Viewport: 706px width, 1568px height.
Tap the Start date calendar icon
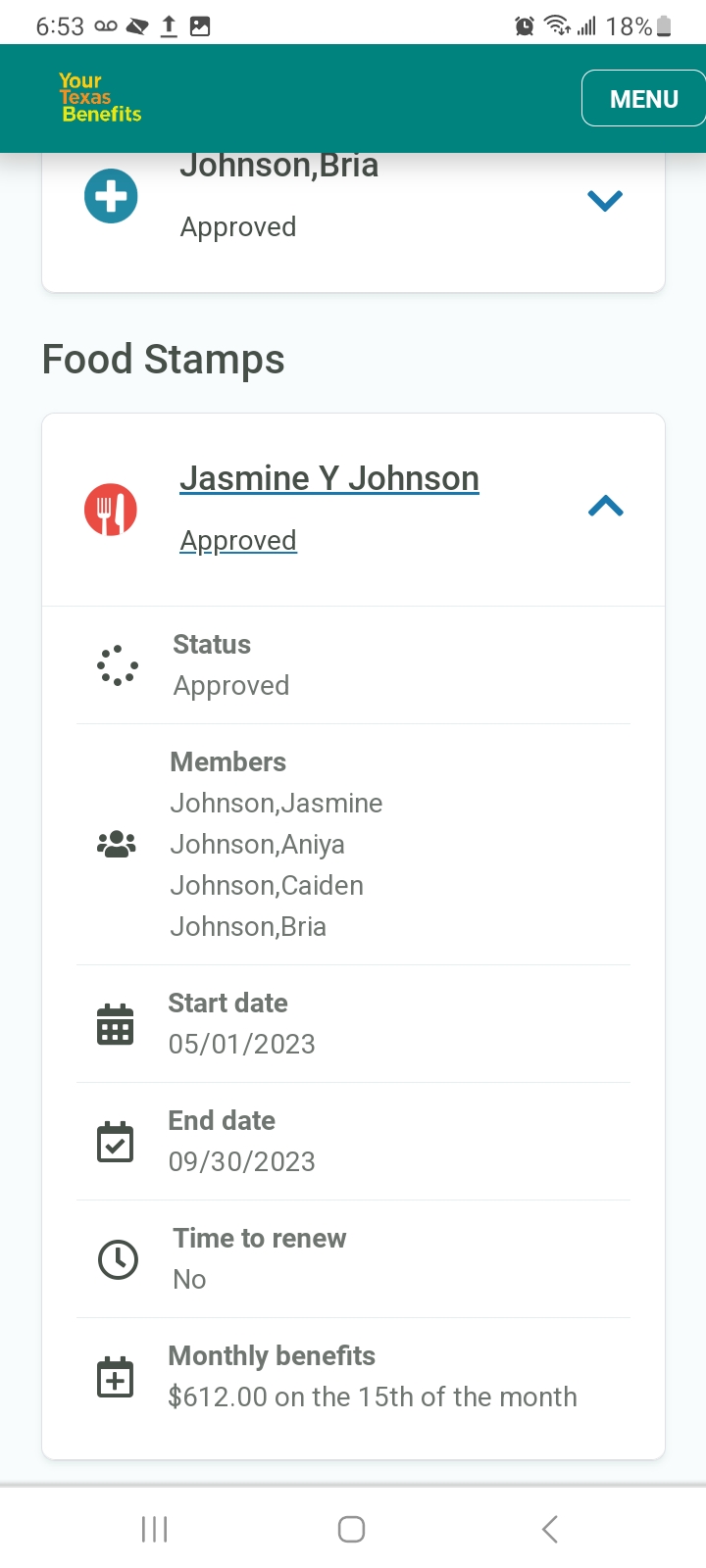point(116,1024)
